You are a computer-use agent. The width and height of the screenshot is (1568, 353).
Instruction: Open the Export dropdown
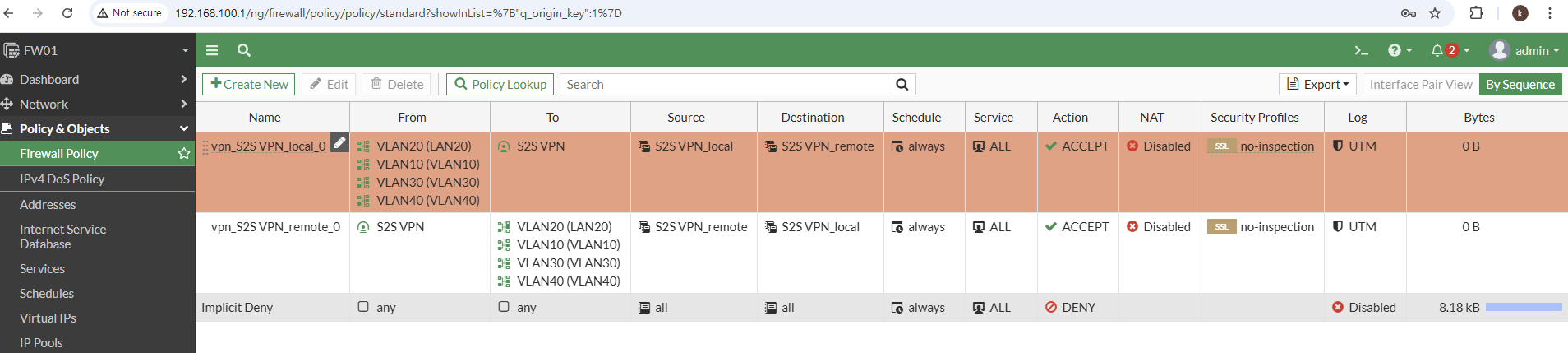click(x=1317, y=84)
